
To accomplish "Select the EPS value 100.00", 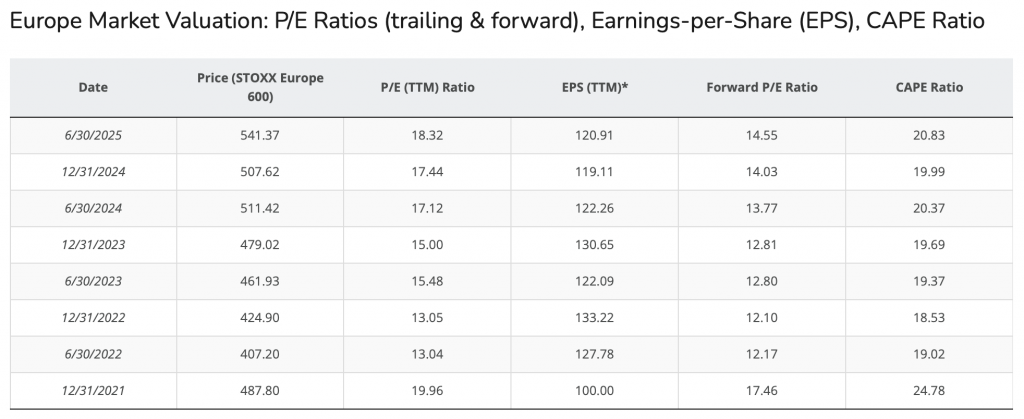I will [x=595, y=391].
